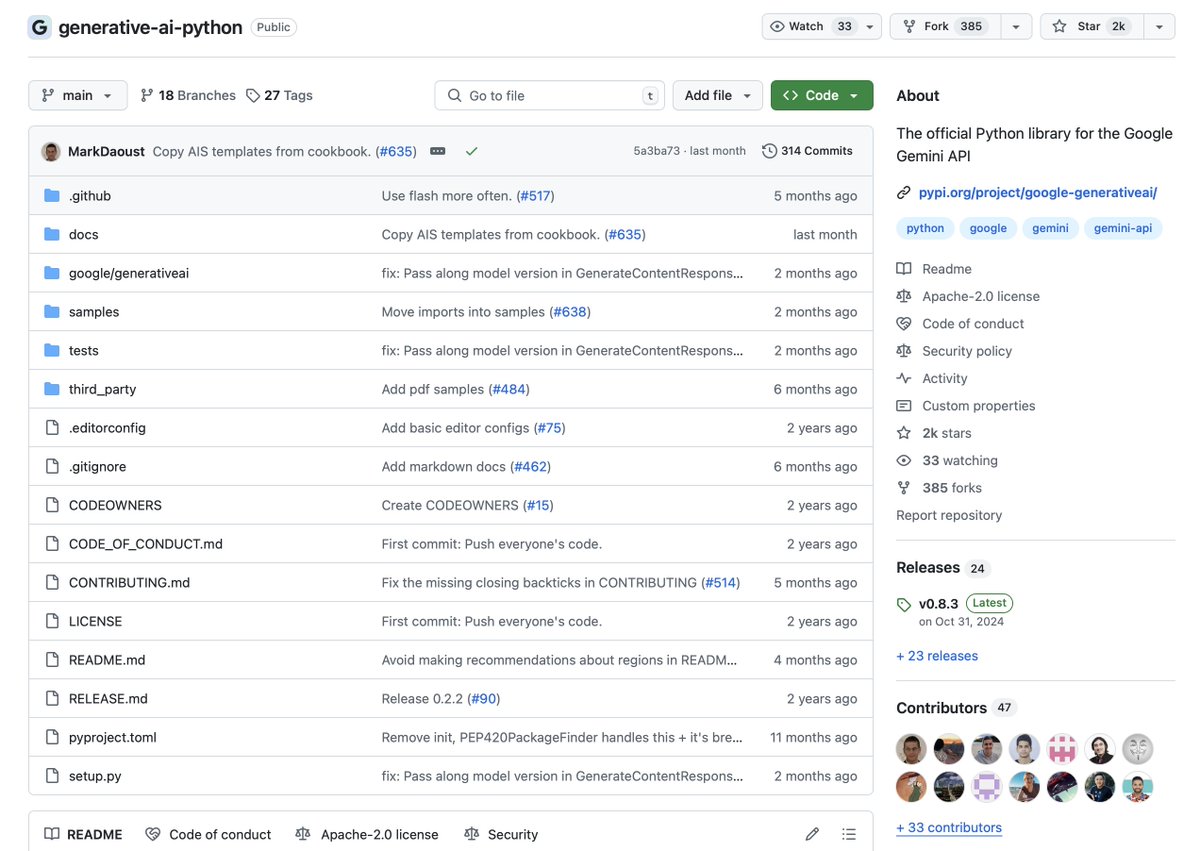Open the + 23 releases link
1200x851 pixels.
[x=937, y=656]
